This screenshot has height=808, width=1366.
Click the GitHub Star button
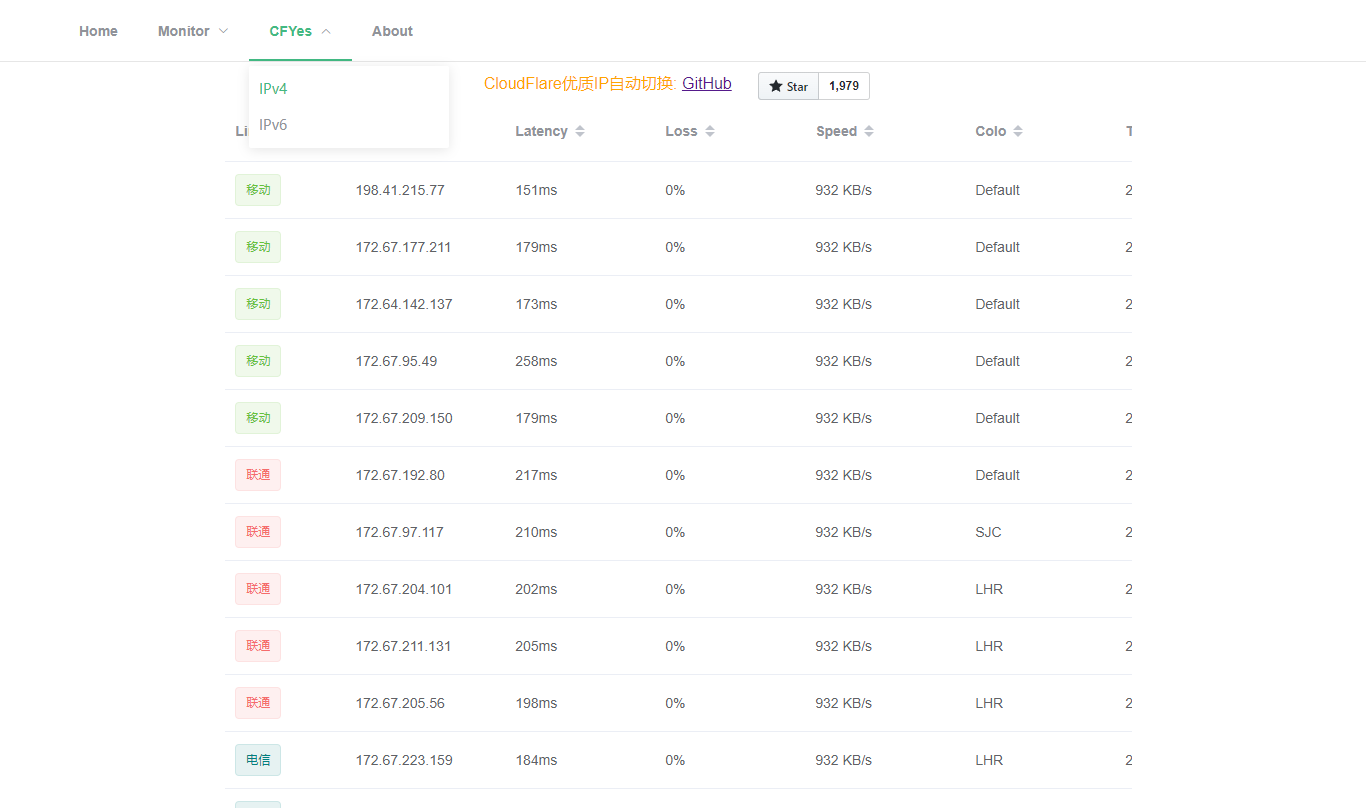[x=788, y=87]
